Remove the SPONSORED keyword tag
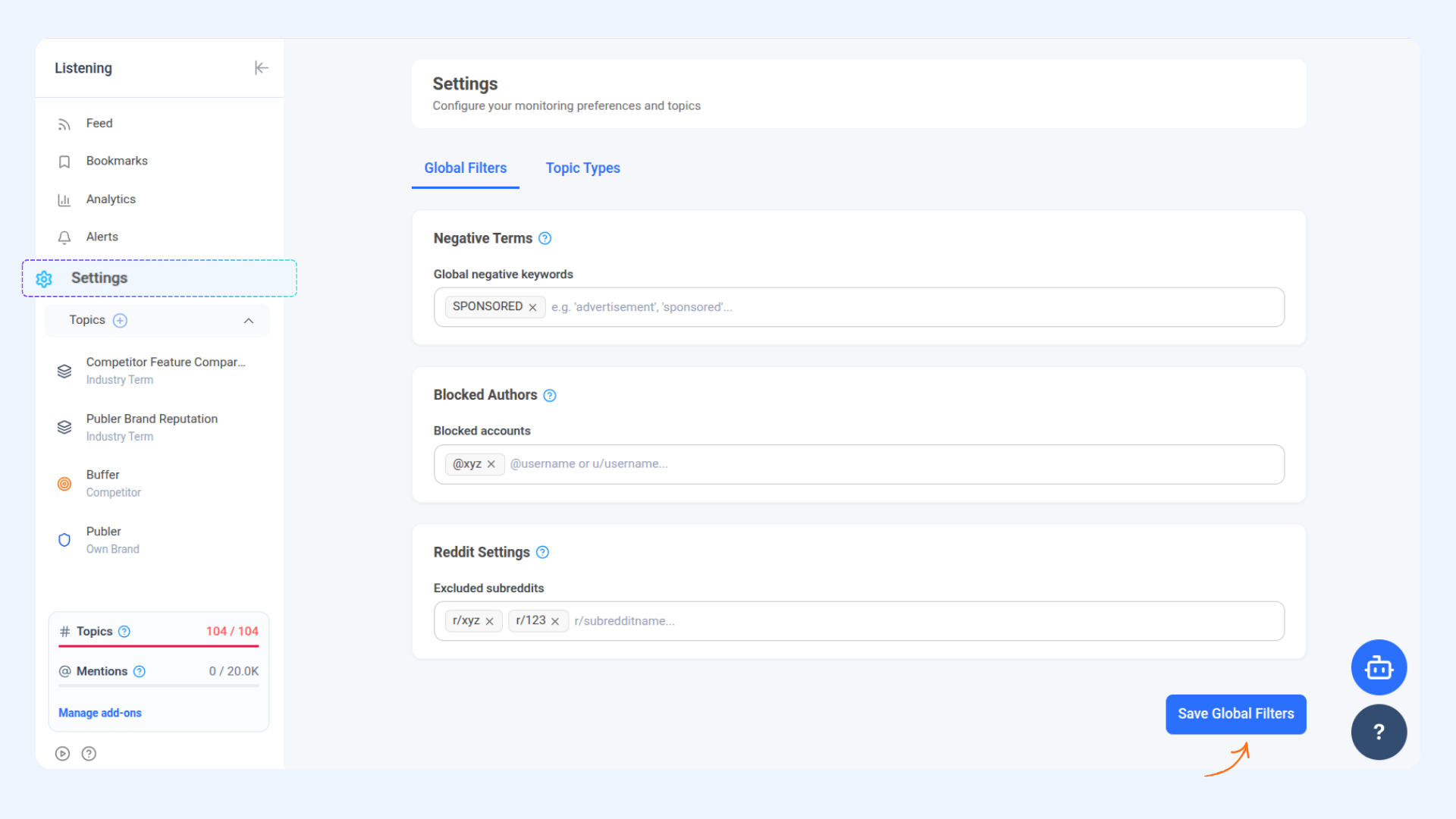 point(532,307)
